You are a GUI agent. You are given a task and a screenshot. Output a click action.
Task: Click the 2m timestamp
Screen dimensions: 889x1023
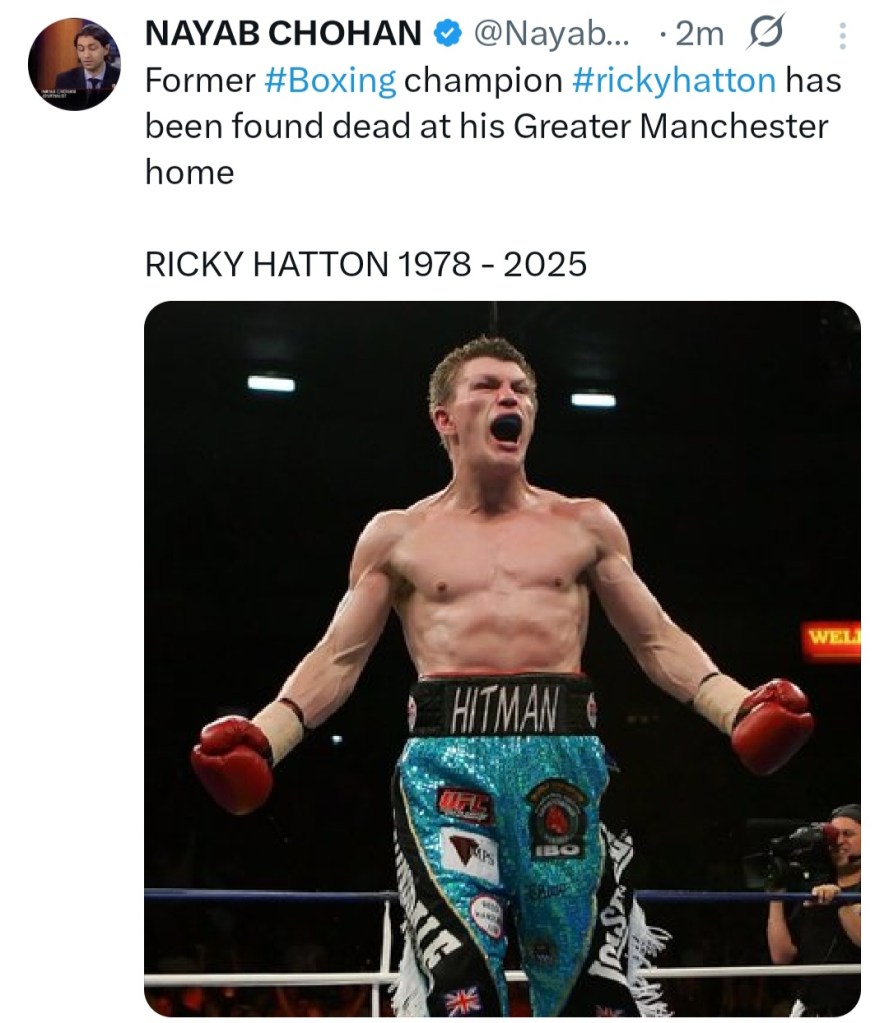click(x=699, y=34)
